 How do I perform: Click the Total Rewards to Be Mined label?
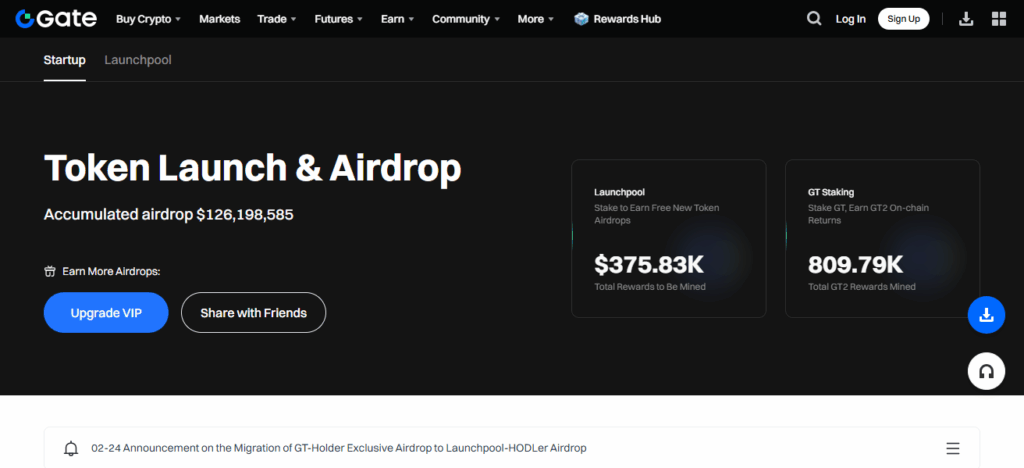point(650,287)
